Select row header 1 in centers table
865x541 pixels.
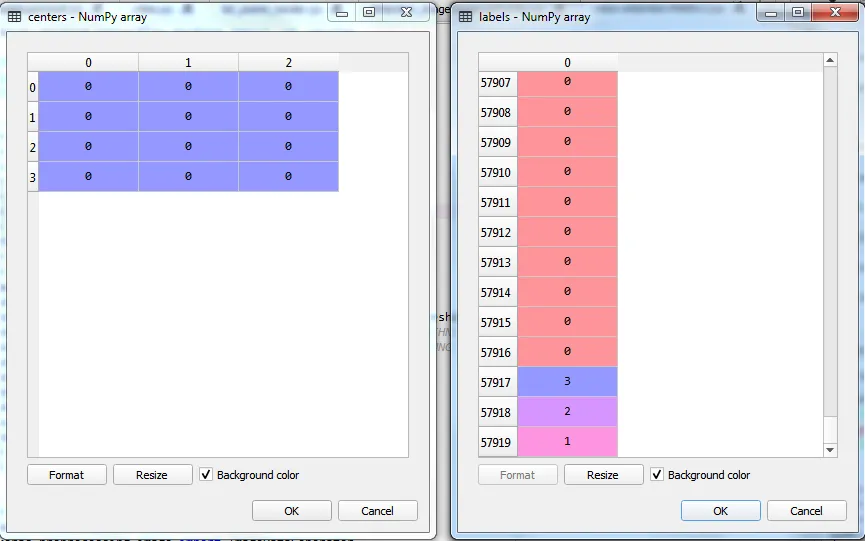click(x=33, y=116)
